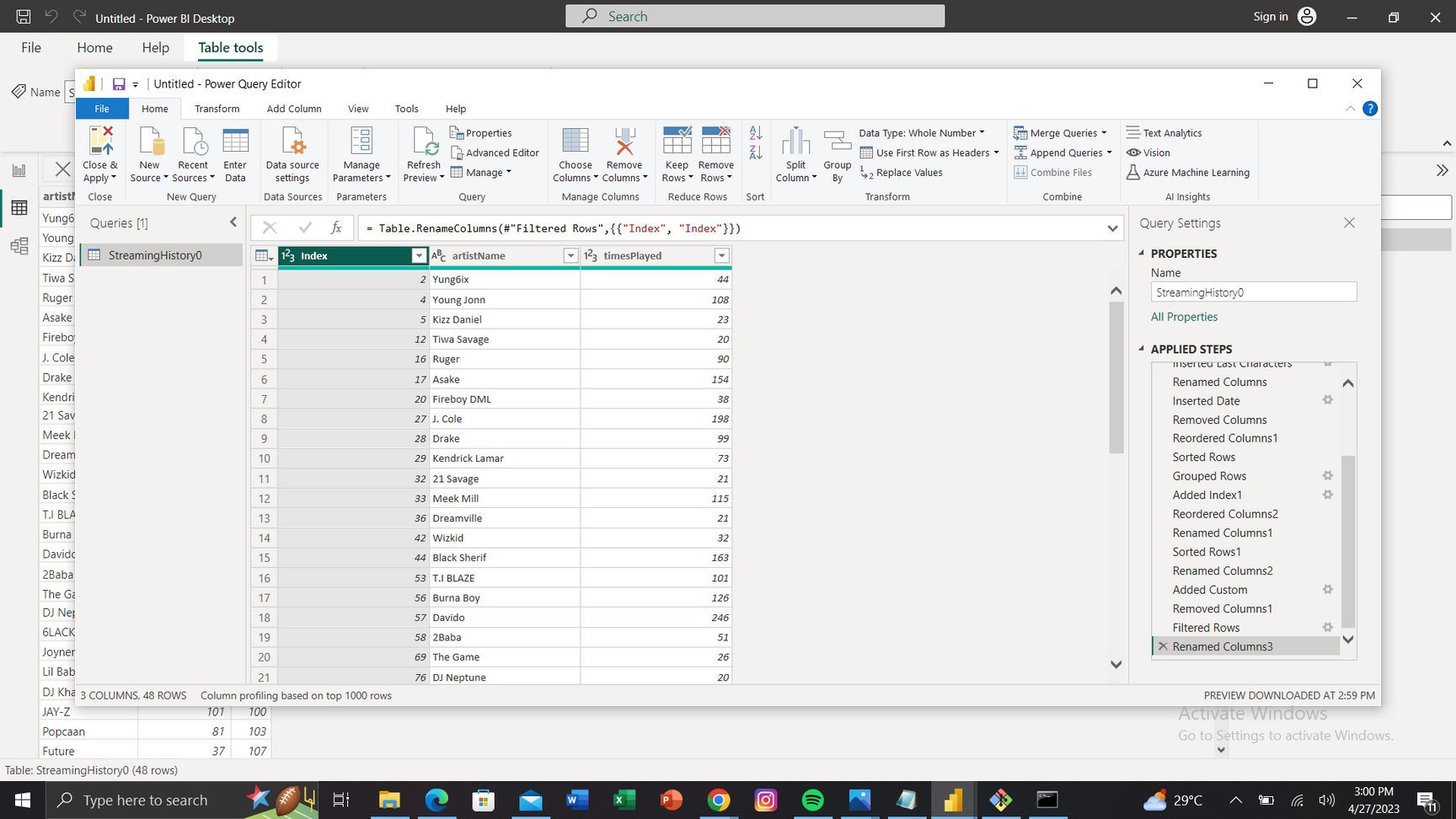Select StreamingHistory0 query in Queries pane
1456x819 pixels.
pyautogui.click(x=160, y=255)
